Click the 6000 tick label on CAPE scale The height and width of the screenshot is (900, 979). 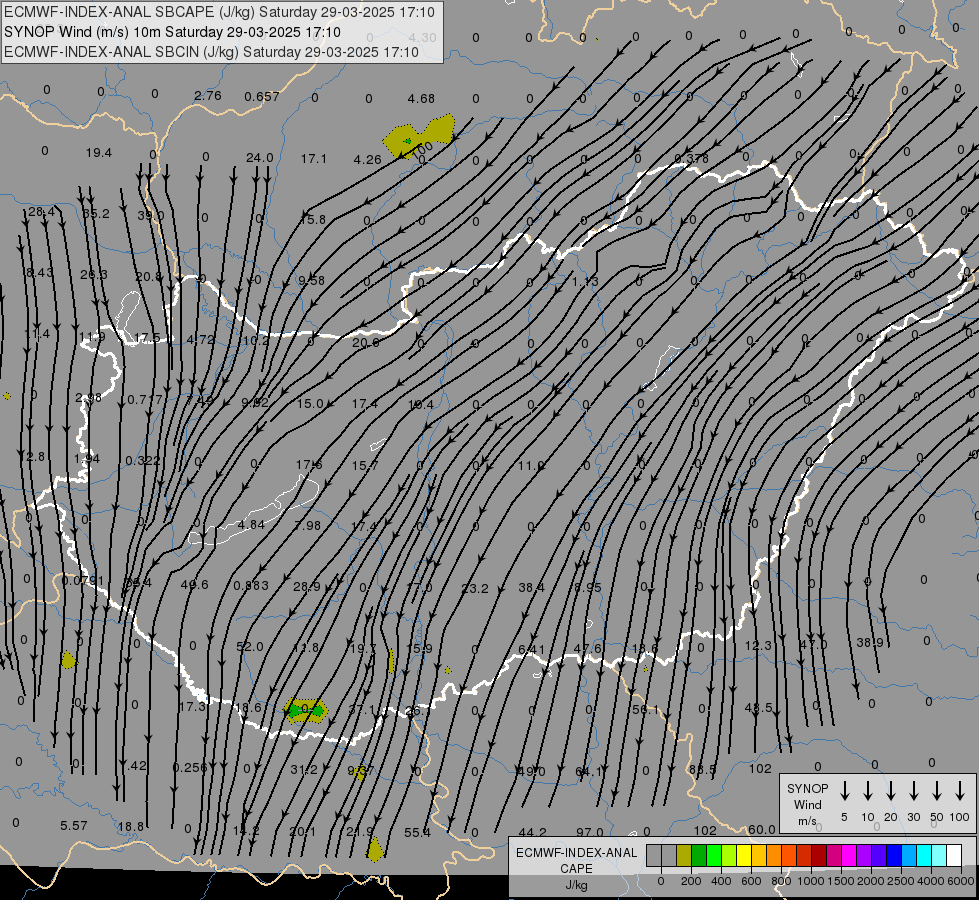960,881
